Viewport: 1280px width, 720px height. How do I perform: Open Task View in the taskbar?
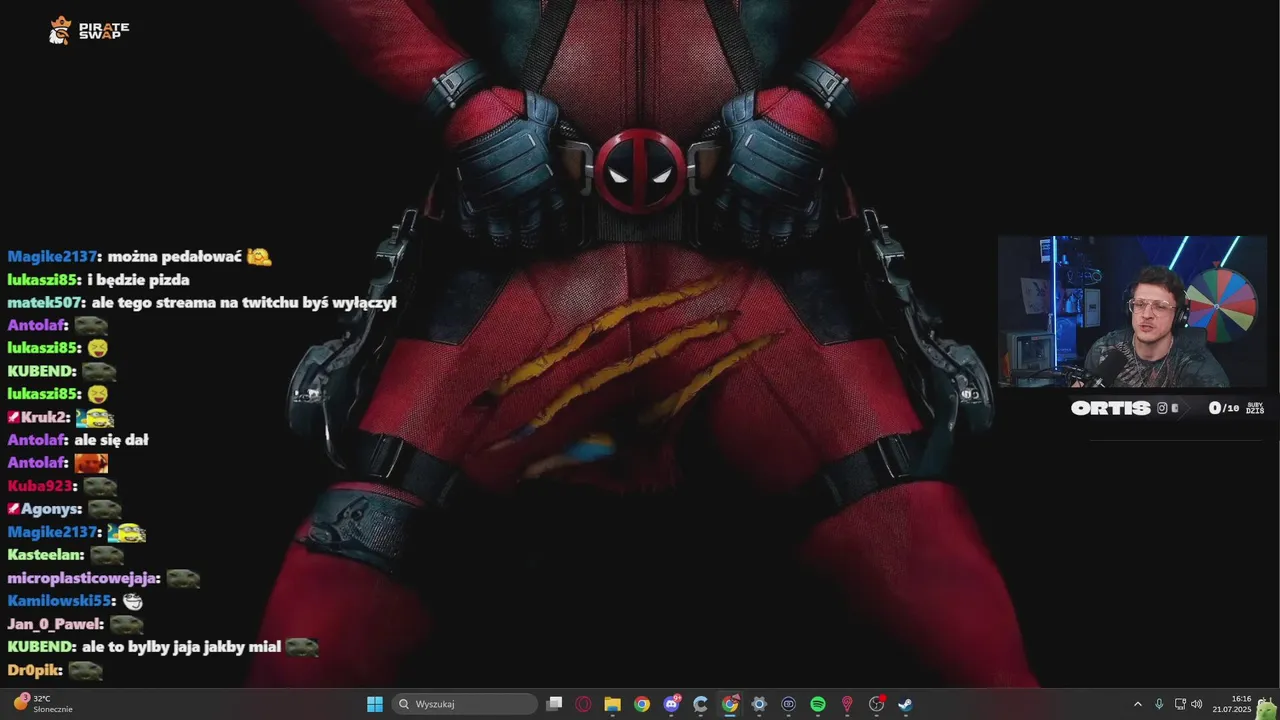tap(554, 704)
